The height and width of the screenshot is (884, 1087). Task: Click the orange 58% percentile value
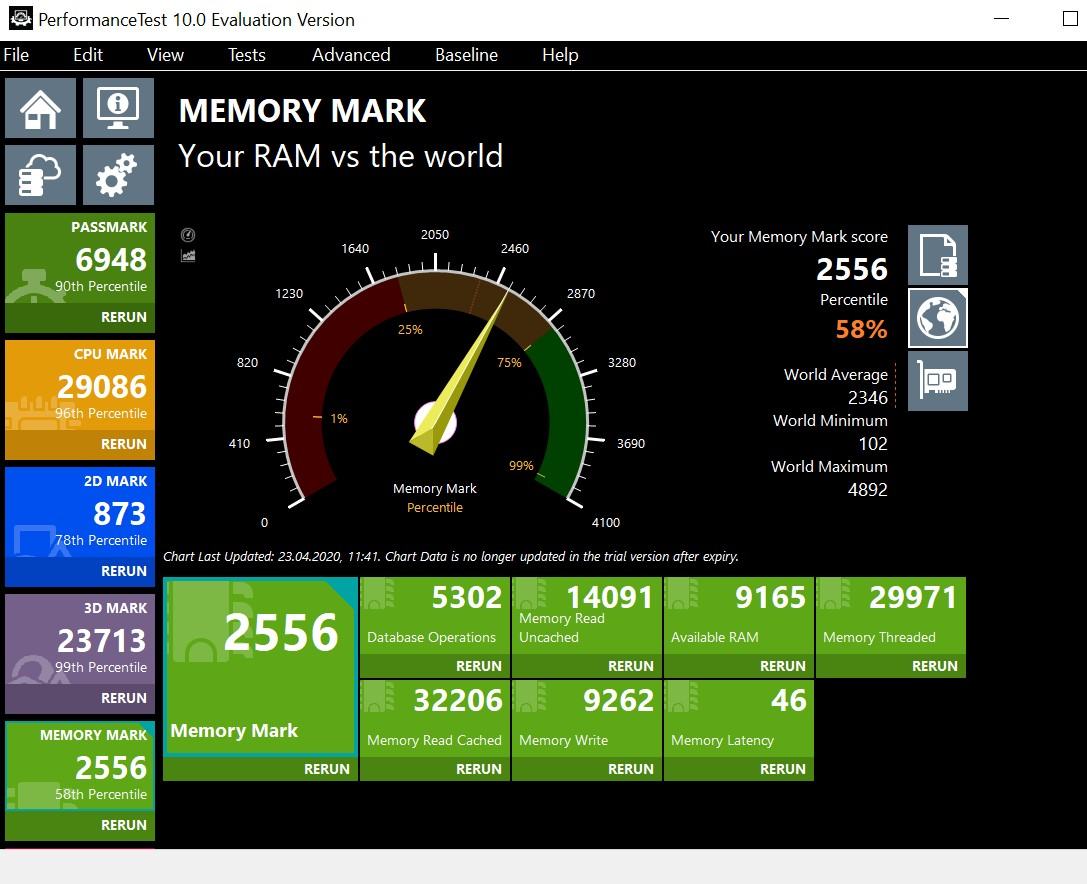point(861,329)
